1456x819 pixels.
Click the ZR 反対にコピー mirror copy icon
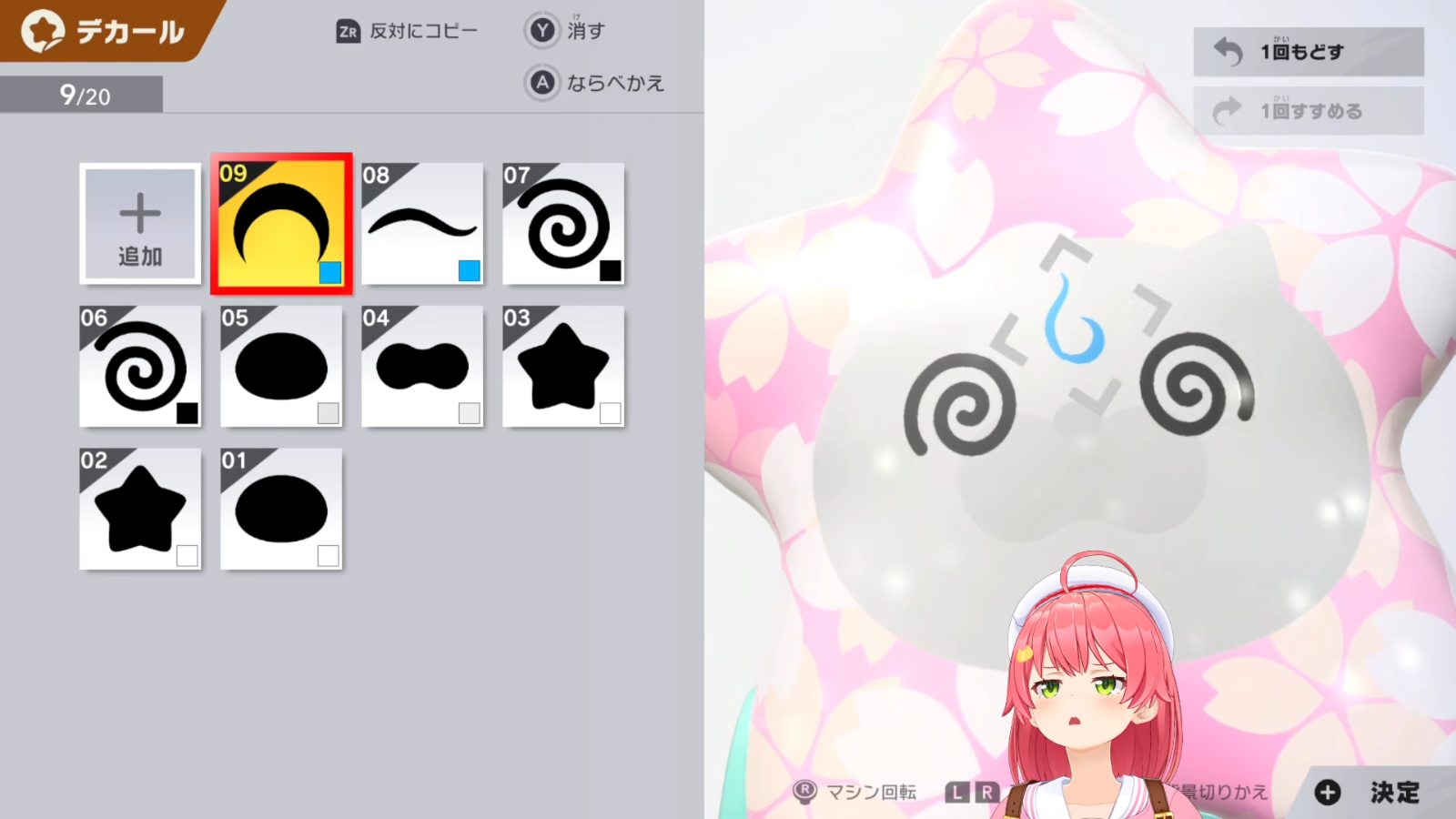(x=349, y=32)
